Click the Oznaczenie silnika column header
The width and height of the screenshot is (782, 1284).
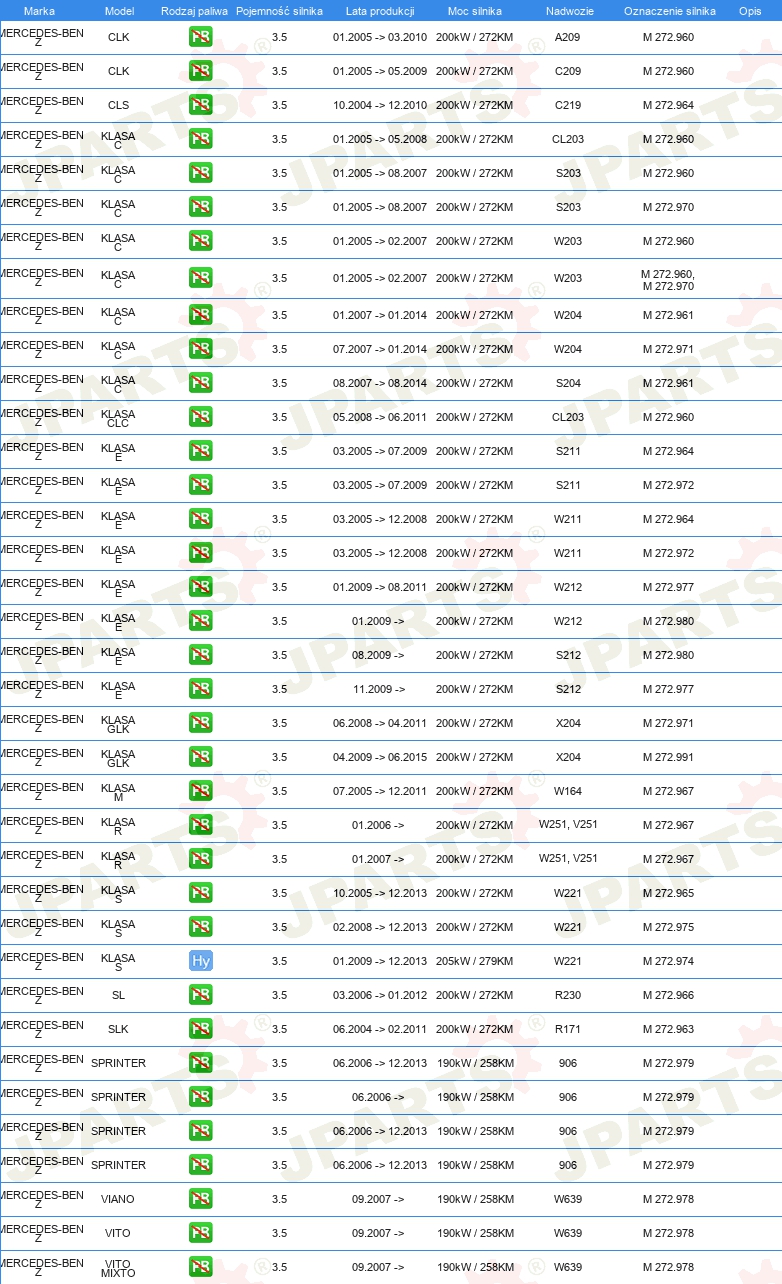669,10
